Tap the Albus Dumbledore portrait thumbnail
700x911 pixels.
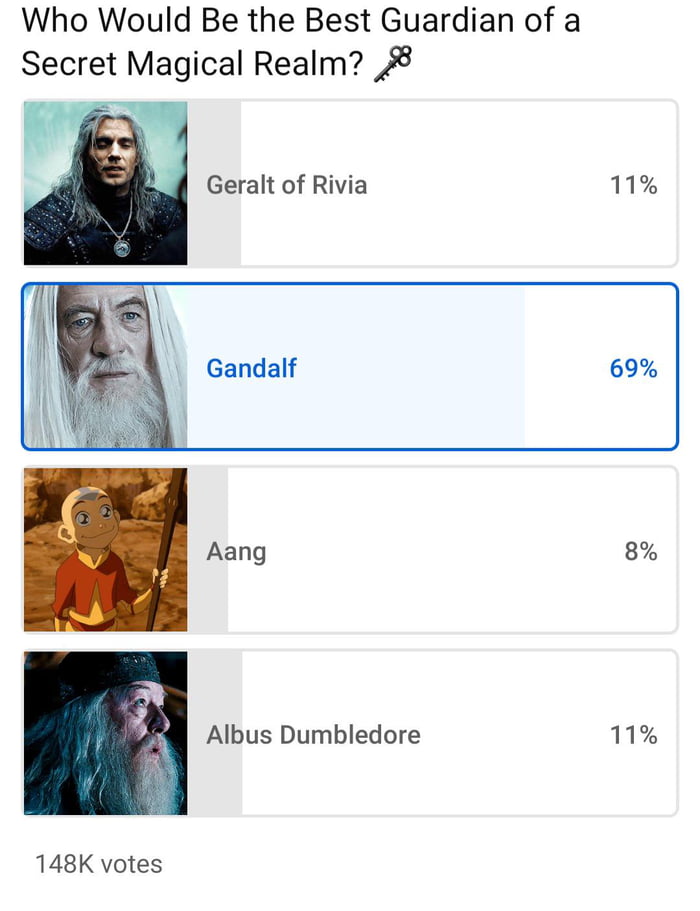point(105,734)
